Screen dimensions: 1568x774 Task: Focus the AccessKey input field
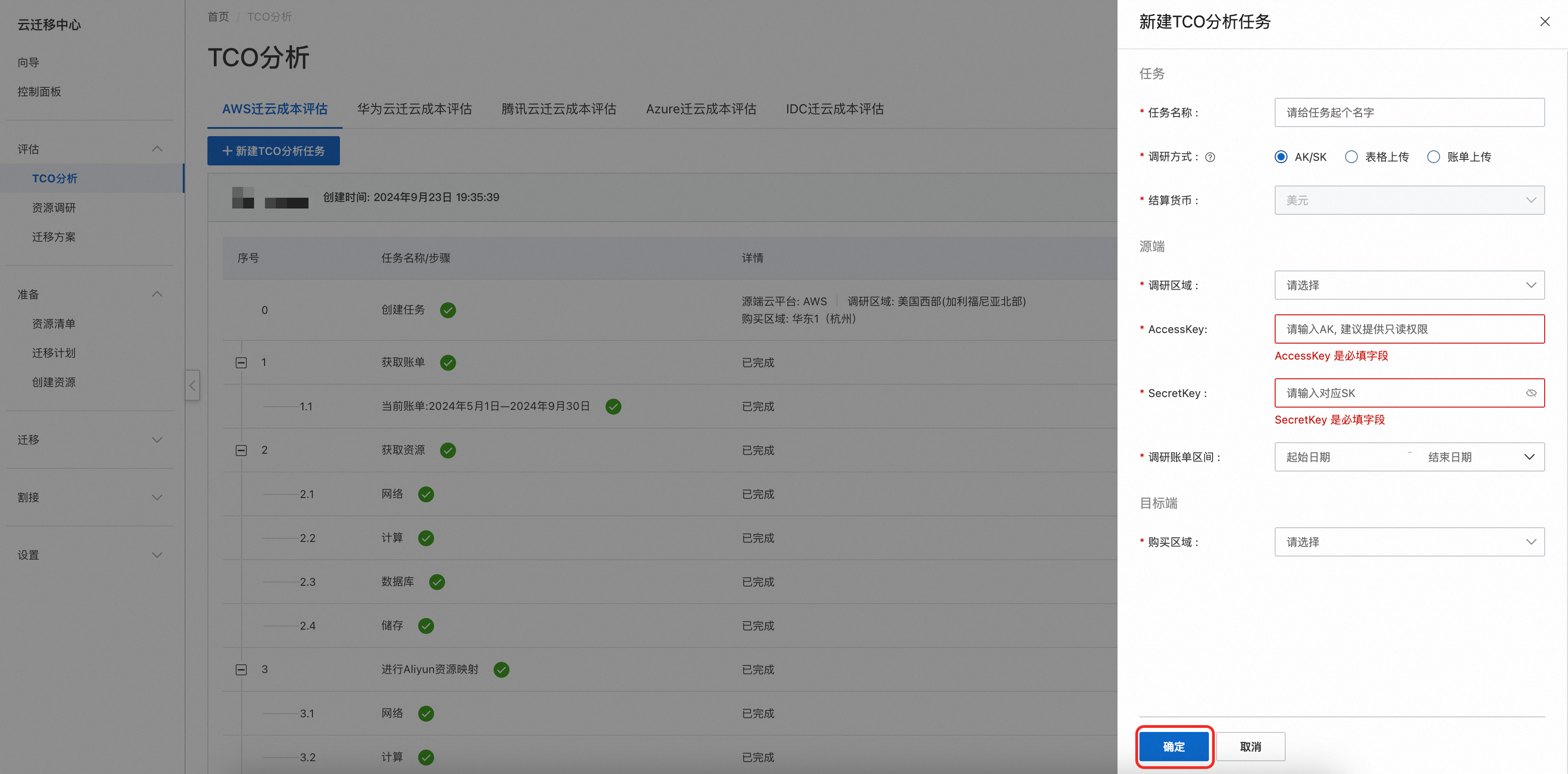tap(1409, 329)
